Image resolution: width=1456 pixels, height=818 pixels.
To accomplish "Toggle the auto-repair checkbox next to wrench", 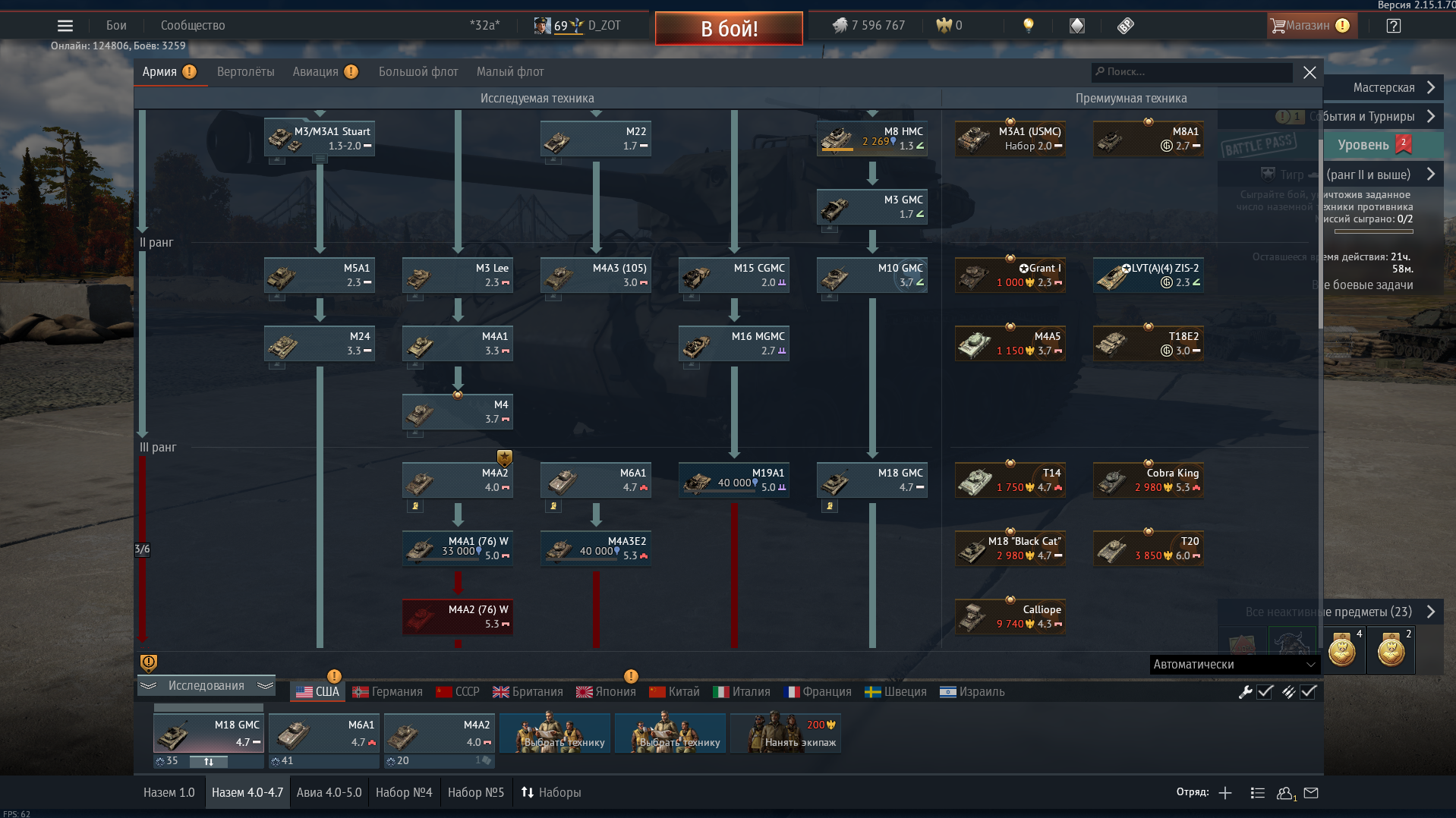I will 1265,691.
